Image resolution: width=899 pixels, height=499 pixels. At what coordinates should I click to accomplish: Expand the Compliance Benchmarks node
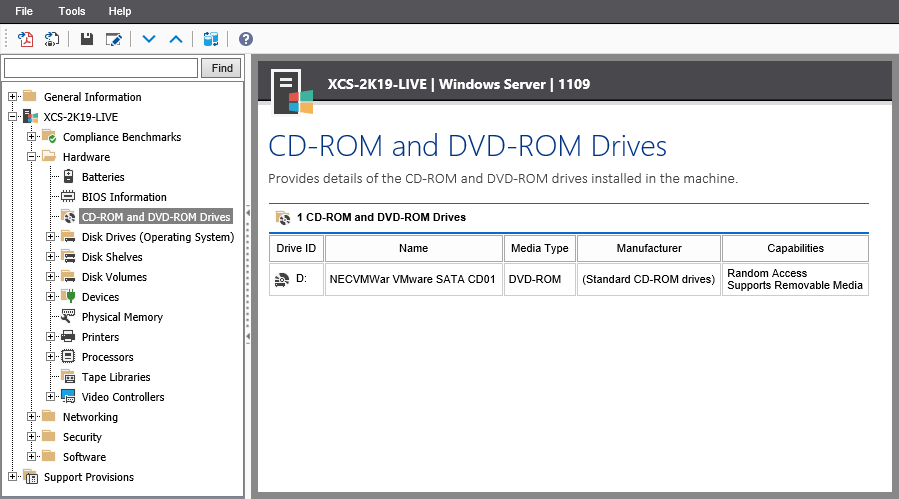(x=32, y=137)
